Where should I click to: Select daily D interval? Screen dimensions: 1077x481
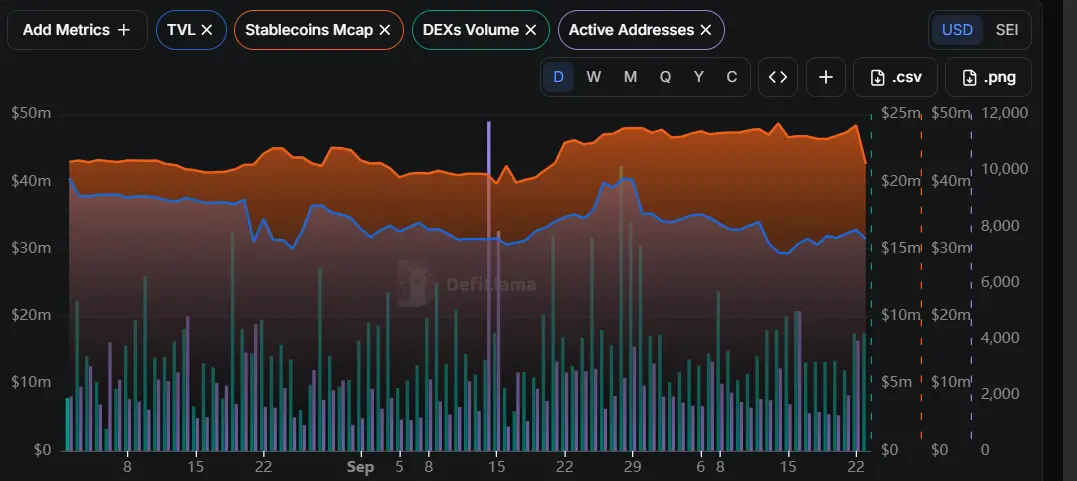pyautogui.click(x=558, y=77)
